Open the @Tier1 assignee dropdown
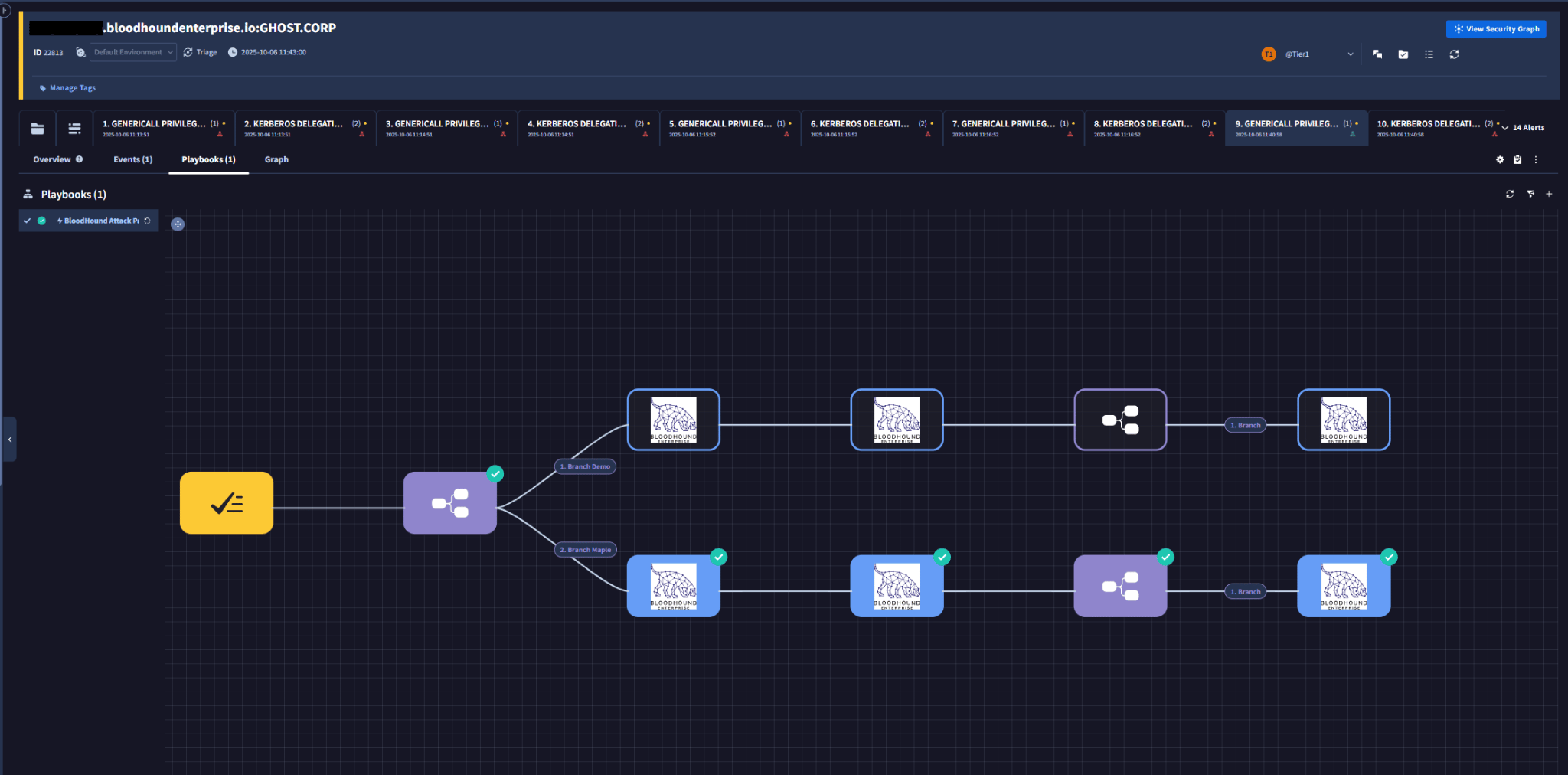Image resolution: width=1568 pixels, height=775 pixels. (x=1318, y=54)
